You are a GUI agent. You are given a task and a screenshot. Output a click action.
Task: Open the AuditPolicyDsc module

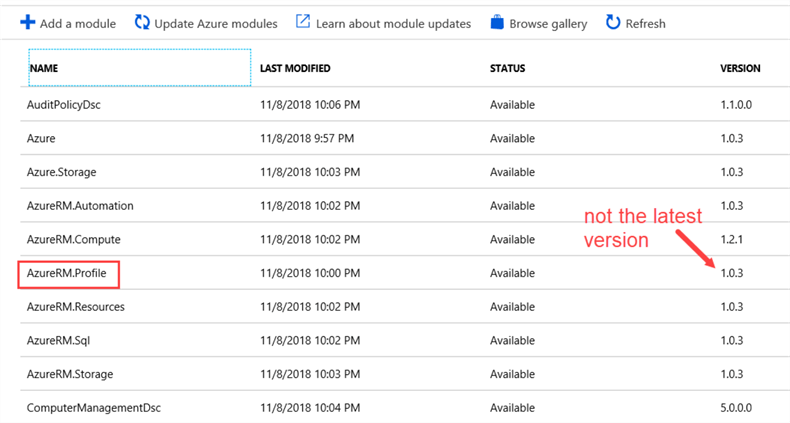pyautogui.click(x=63, y=105)
